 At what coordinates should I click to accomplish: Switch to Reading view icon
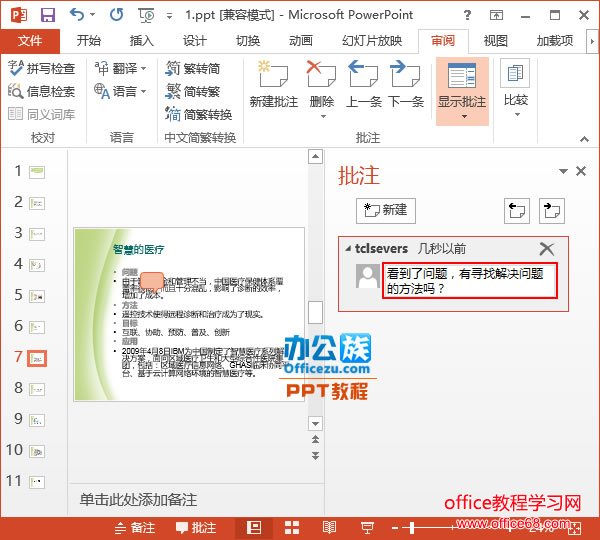tap(329, 528)
